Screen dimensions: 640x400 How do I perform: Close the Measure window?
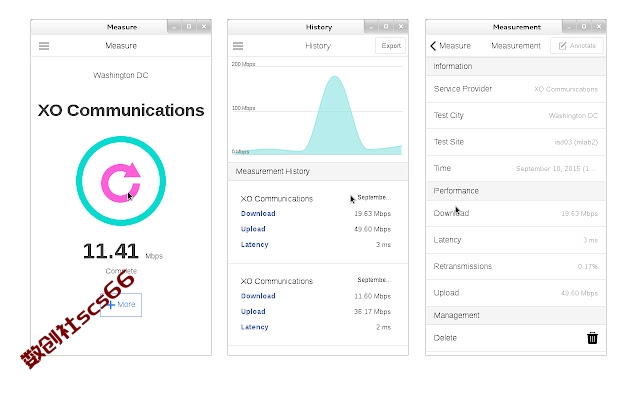pos(204,27)
